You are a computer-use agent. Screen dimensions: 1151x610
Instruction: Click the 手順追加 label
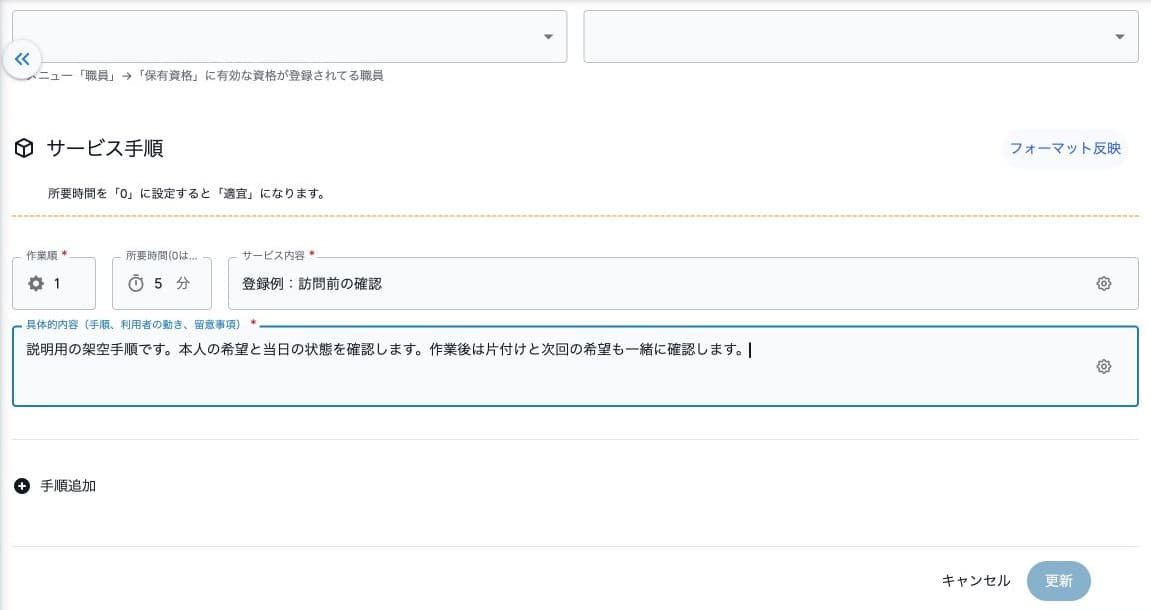click(68, 486)
